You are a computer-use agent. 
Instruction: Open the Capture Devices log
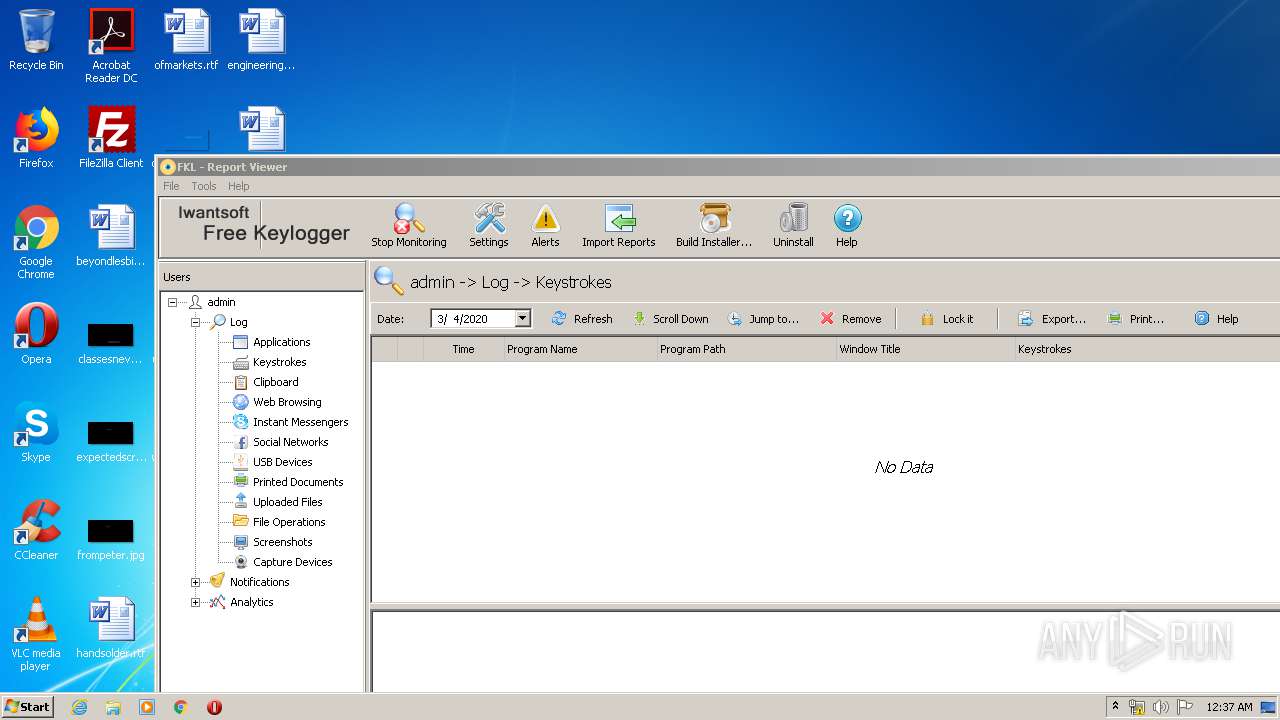[292, 562]
